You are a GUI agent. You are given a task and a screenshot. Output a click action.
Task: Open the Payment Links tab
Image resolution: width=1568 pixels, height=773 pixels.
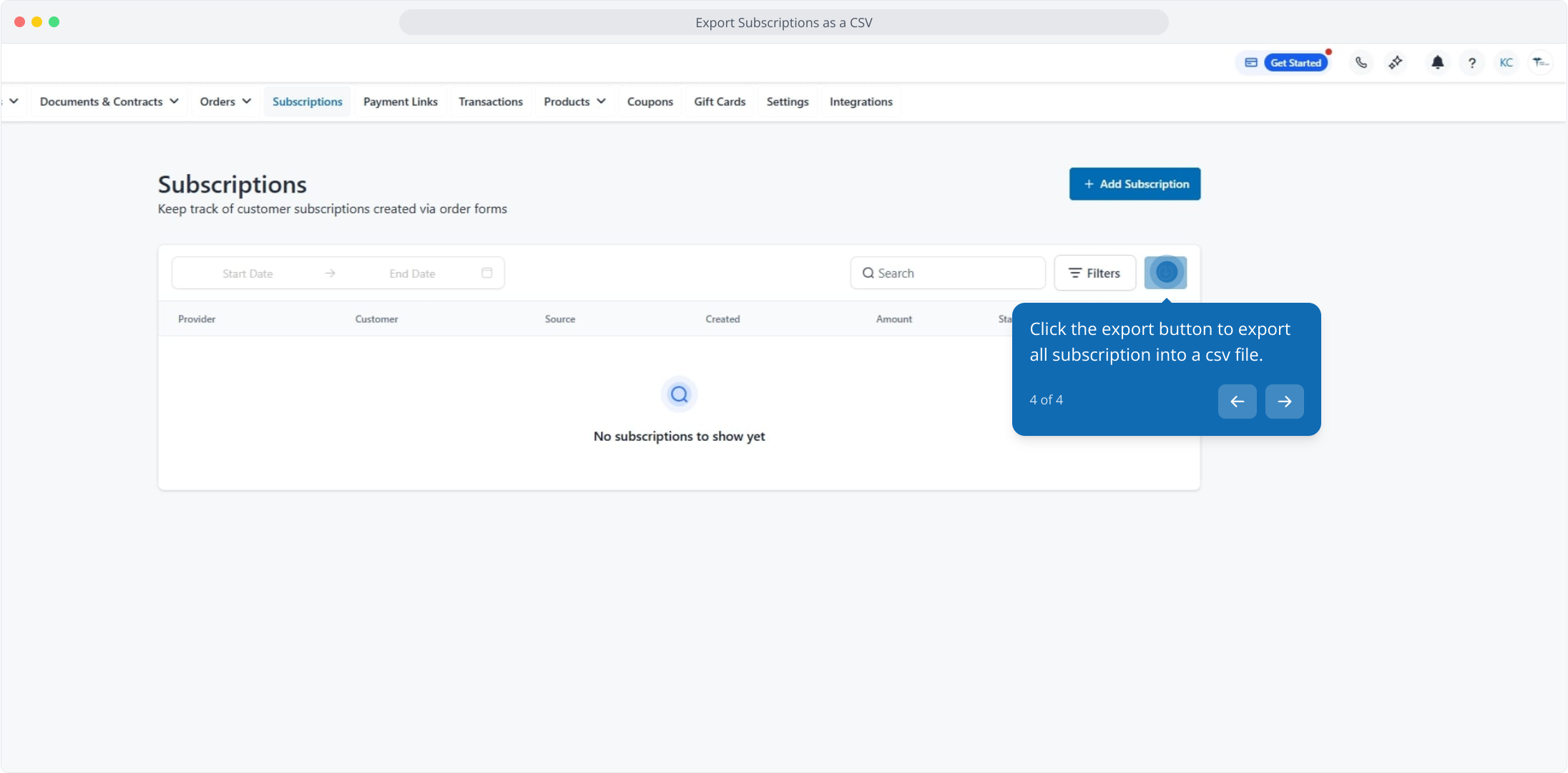pyautogui.click(x=401, y=102)
